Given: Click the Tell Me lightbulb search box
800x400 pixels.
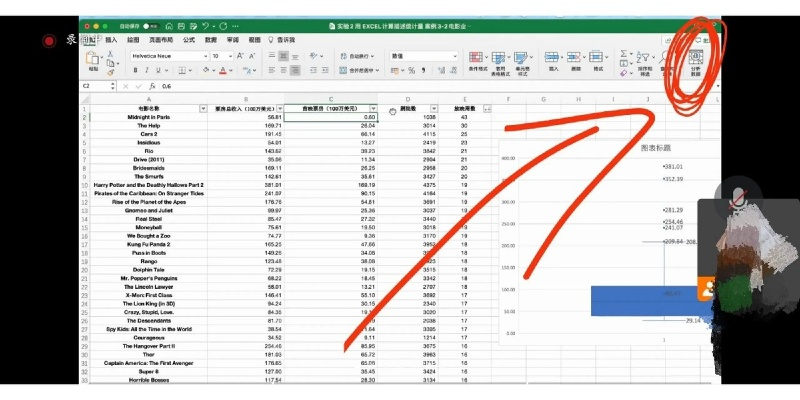Looking at the screenshot, I should click(x=281, y=40).
